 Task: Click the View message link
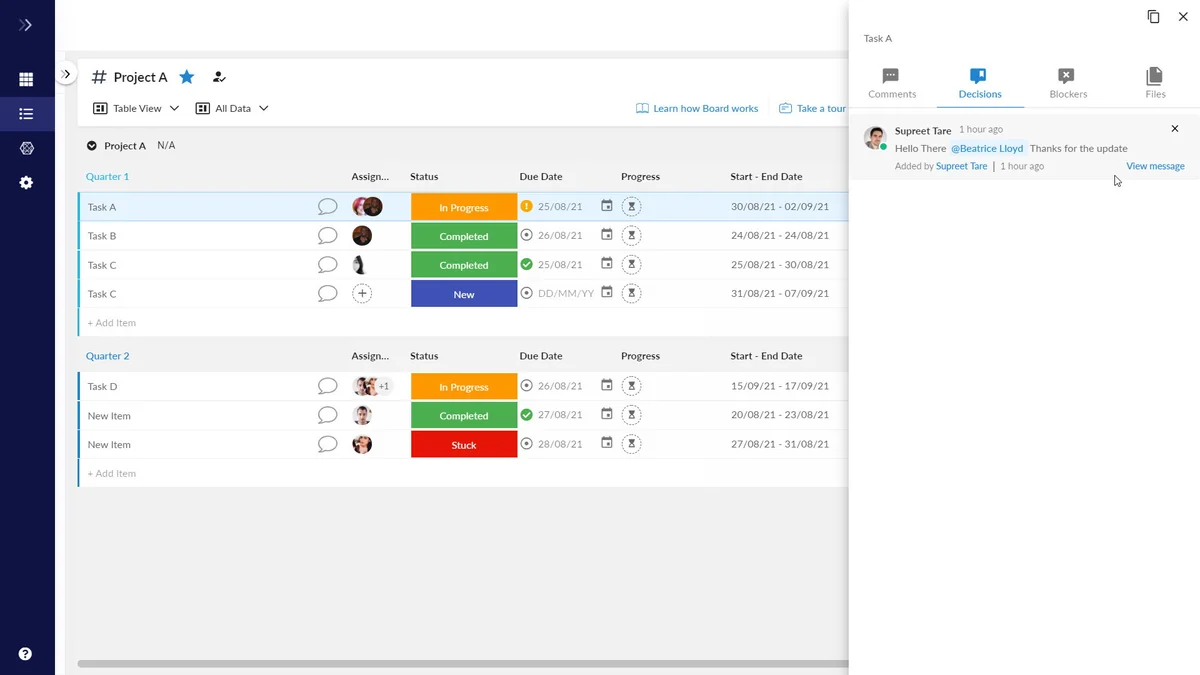pos(1155,166)
